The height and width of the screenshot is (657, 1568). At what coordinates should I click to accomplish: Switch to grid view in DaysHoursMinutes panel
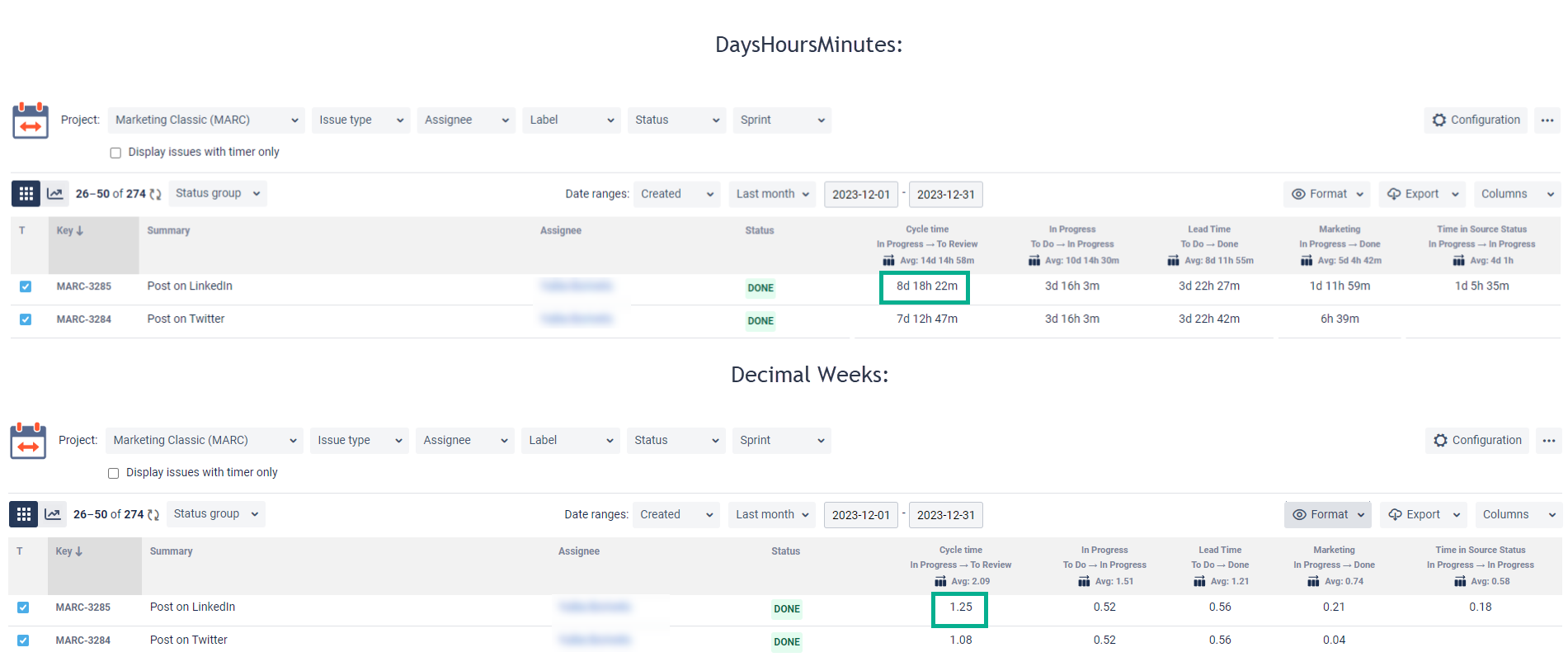(x=26, y=194)
